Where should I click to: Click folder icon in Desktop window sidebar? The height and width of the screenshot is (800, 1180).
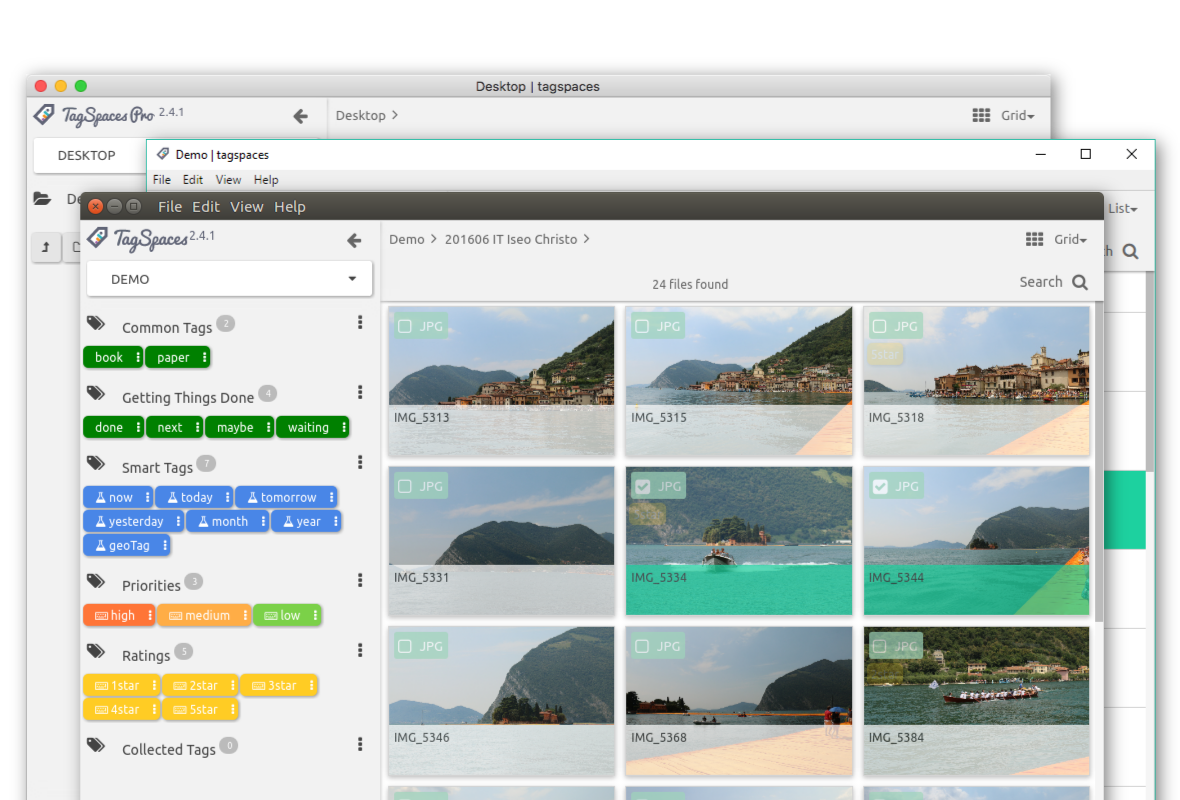pos(42,199)
